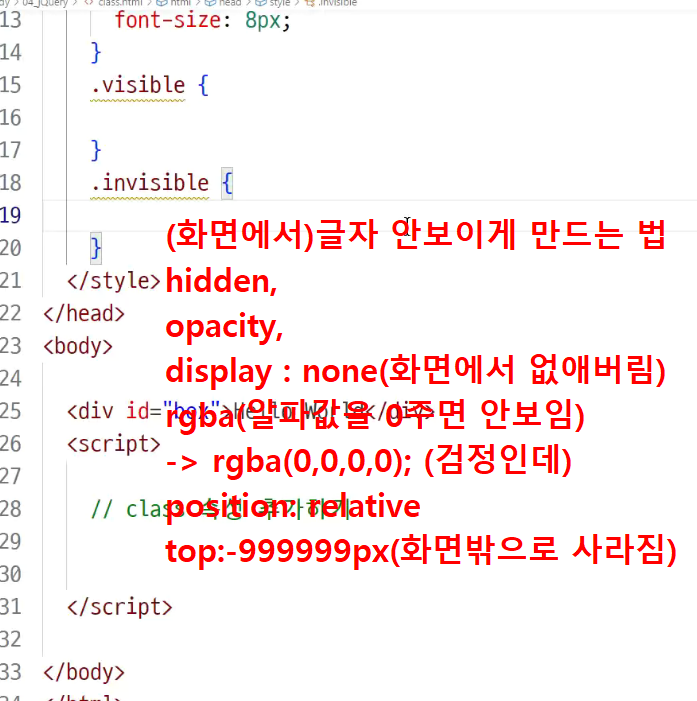697x701 pixels.
Task: Click the 'style' breadcrumb segment
Action: (x=280, y=3)
